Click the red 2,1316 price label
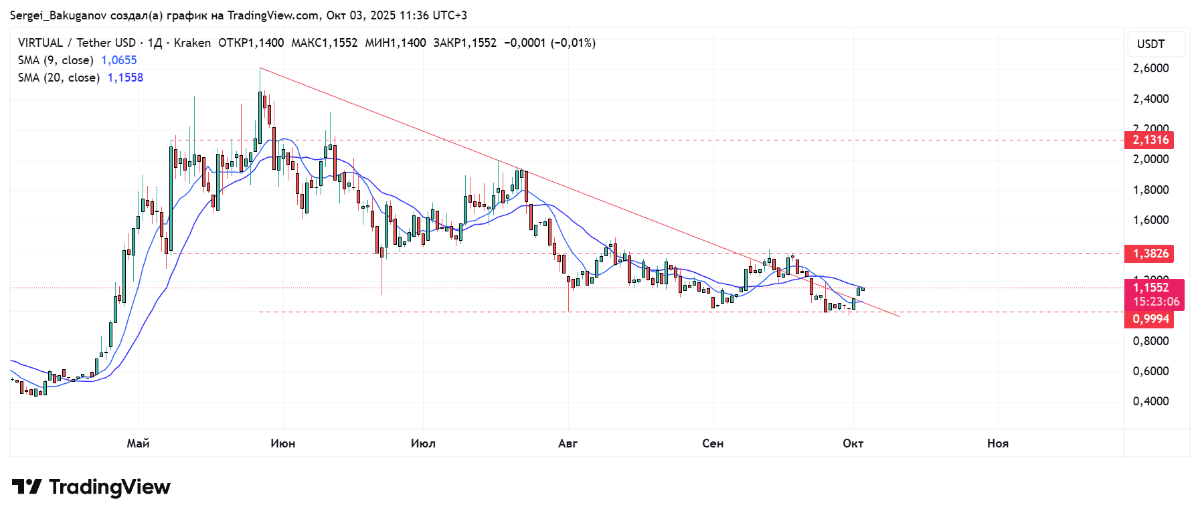 [x=1150, y=141]
